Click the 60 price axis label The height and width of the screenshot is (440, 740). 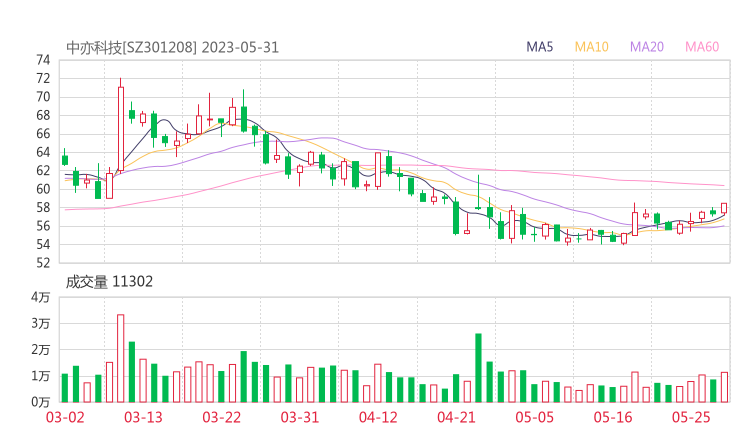coord(43,189)
